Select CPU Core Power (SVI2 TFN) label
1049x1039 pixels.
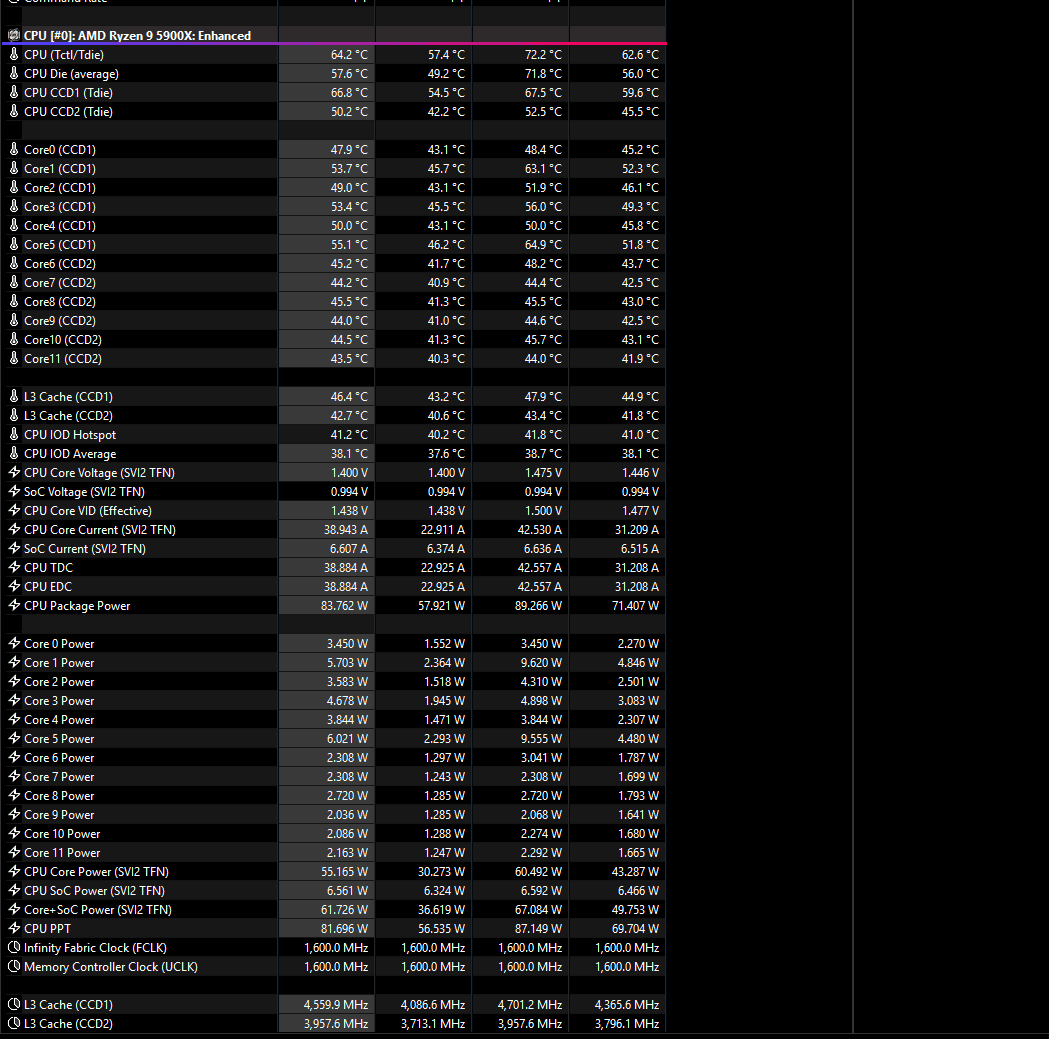point(96,872)
